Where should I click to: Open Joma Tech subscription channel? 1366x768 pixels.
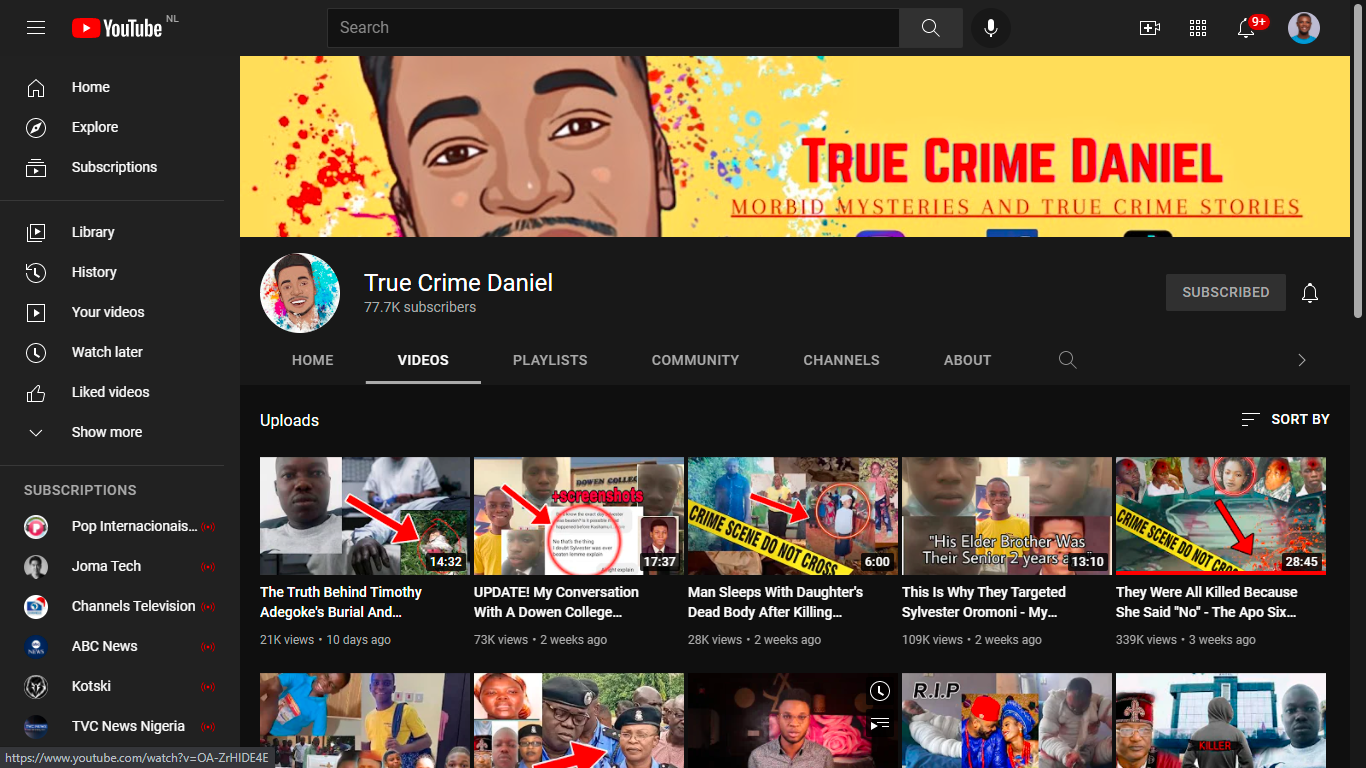[112, 566]
